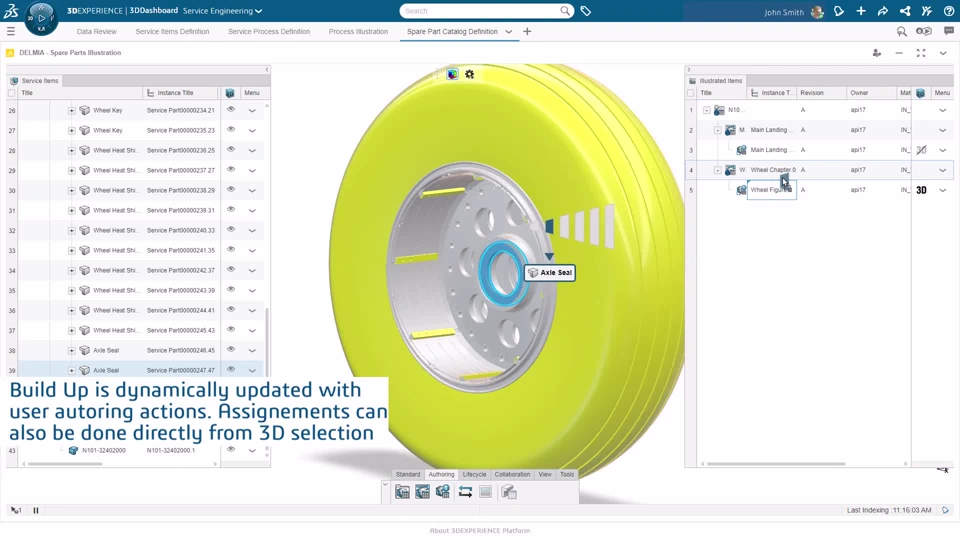Open menu chevron for row 28 Heat Shield
Screen dimensions: 960x540
[x=252, y=151]
